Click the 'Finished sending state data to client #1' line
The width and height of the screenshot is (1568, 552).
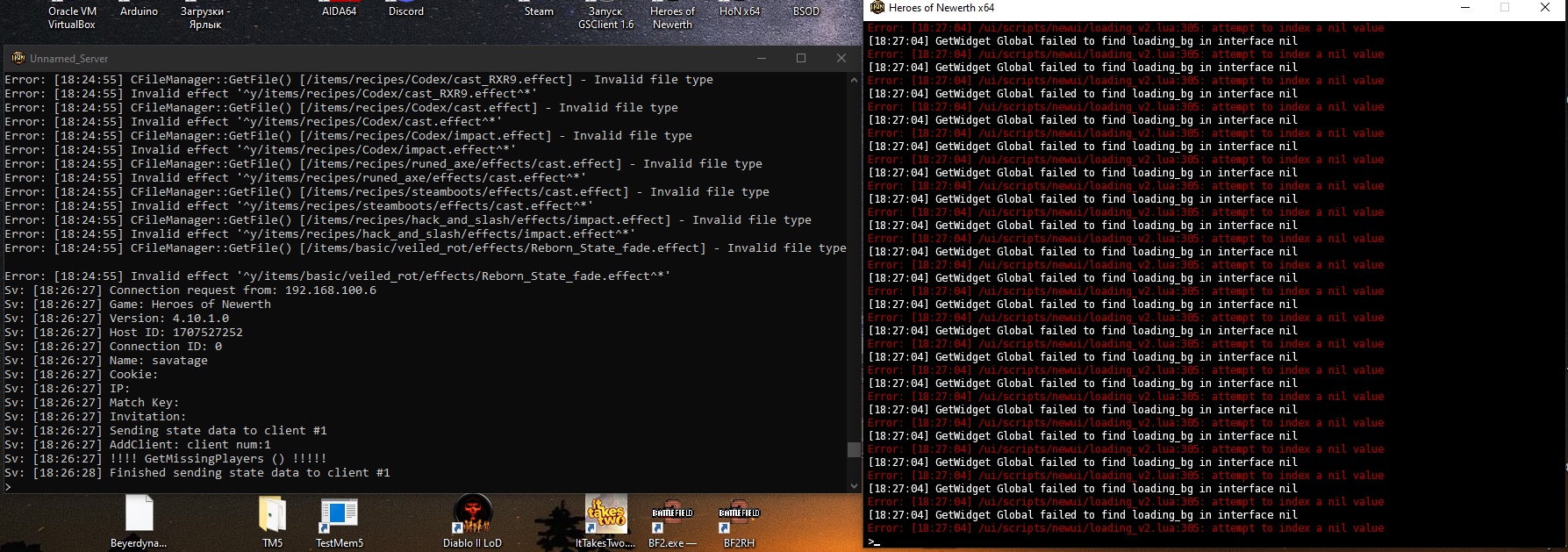click(197, 473)
